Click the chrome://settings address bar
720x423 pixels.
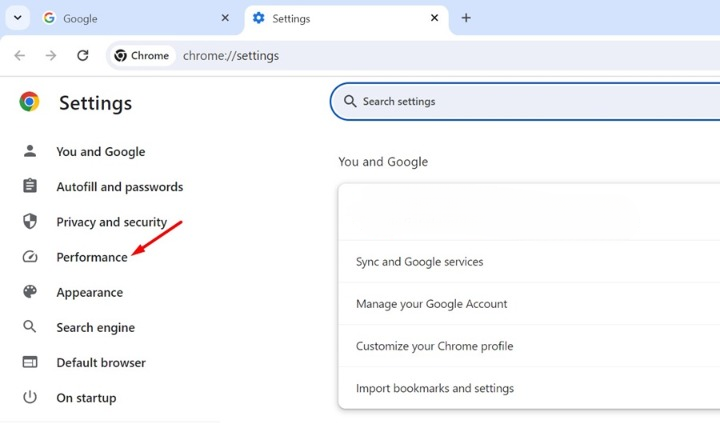click(413, 56)
